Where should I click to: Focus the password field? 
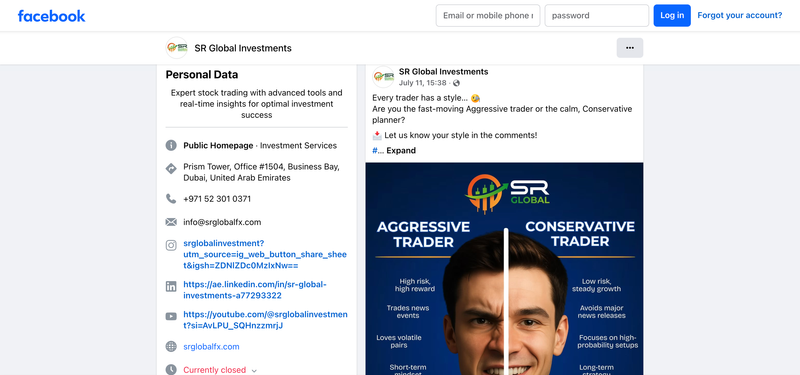(x=596, y=15)
